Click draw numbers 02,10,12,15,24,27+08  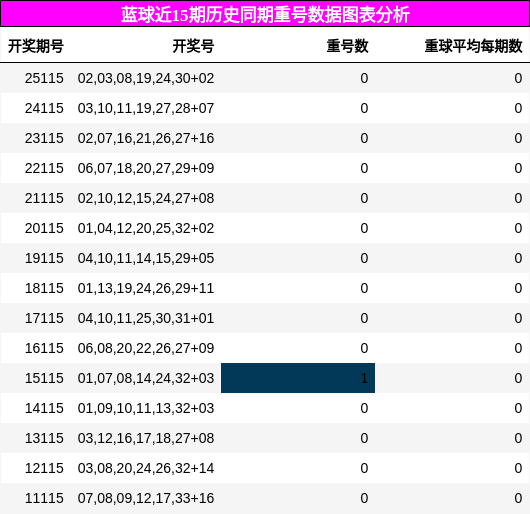pyautogui.click(x=146, y=198)
